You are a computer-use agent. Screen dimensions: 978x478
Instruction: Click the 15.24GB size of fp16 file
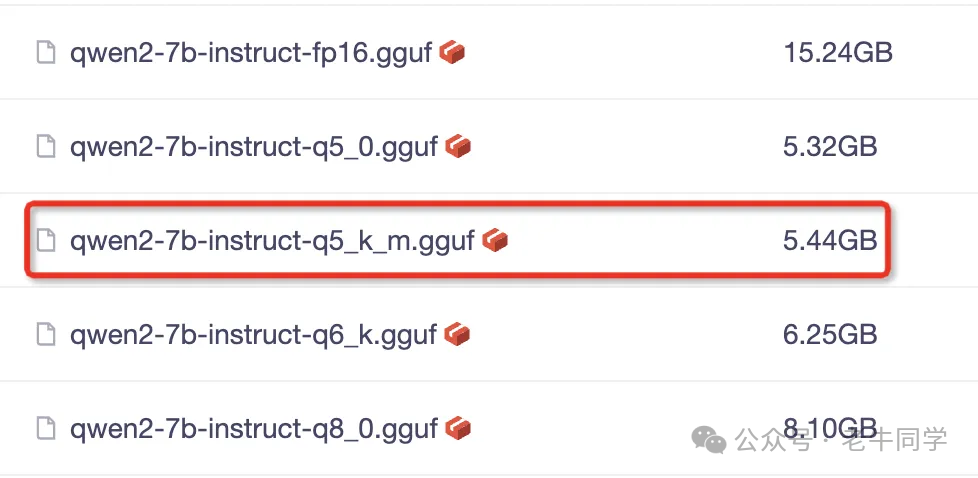838,53
